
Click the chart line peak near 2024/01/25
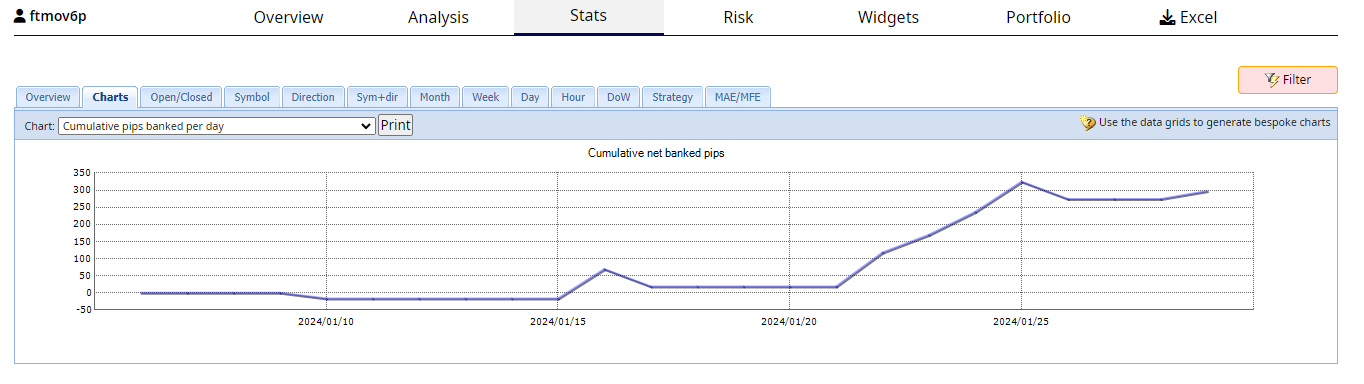coord(1021,182)
